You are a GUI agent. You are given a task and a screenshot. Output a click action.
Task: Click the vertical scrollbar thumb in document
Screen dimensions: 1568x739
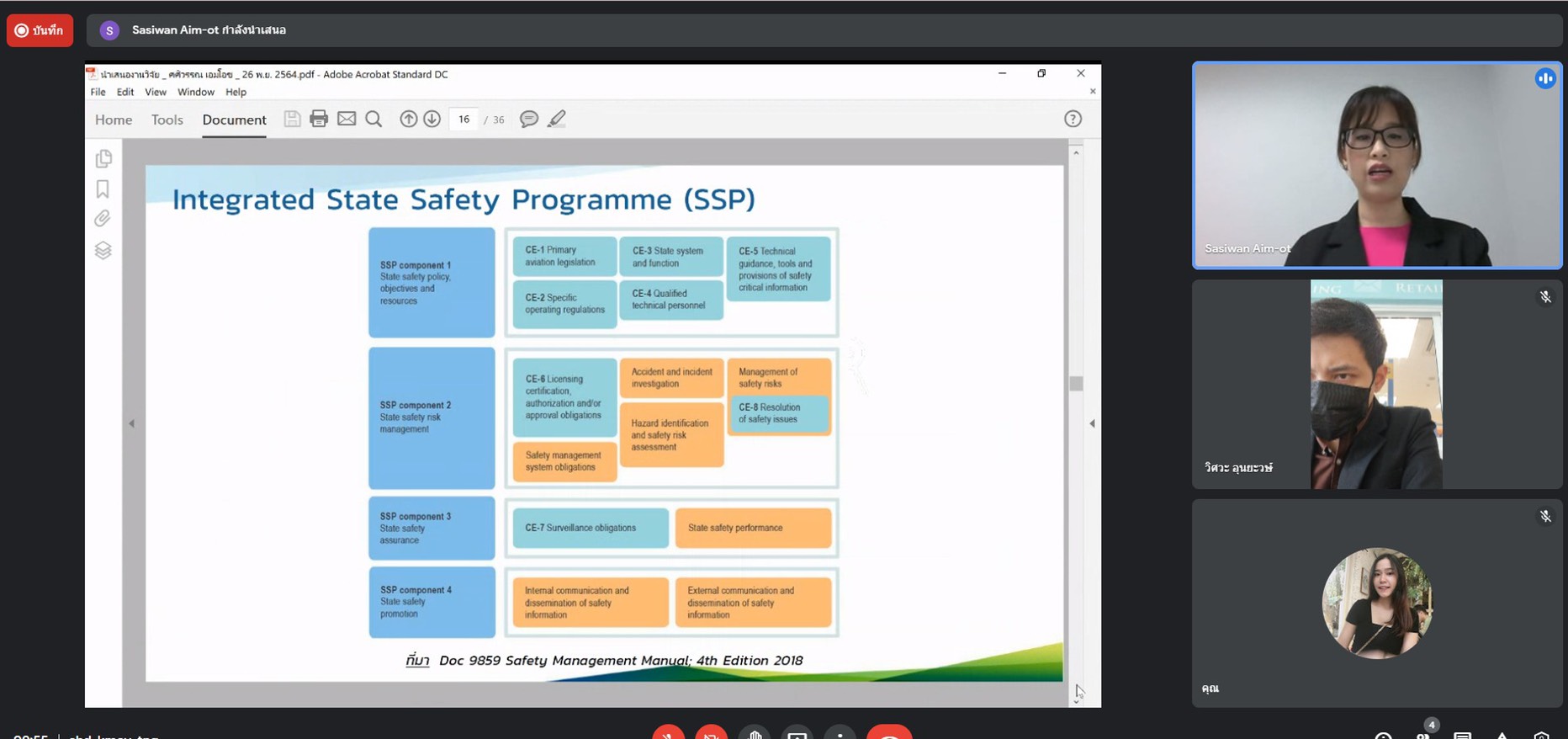pos(1076,384)
